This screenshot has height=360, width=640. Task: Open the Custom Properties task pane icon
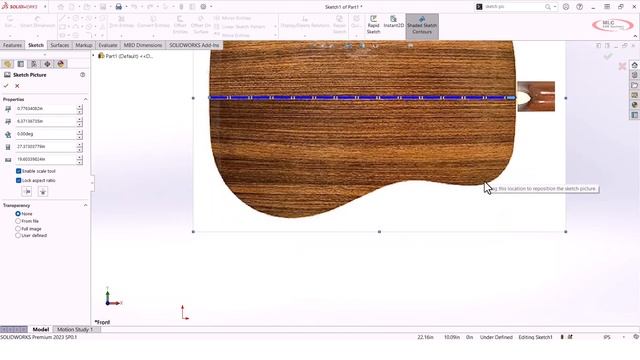click(x=634, y=115)
